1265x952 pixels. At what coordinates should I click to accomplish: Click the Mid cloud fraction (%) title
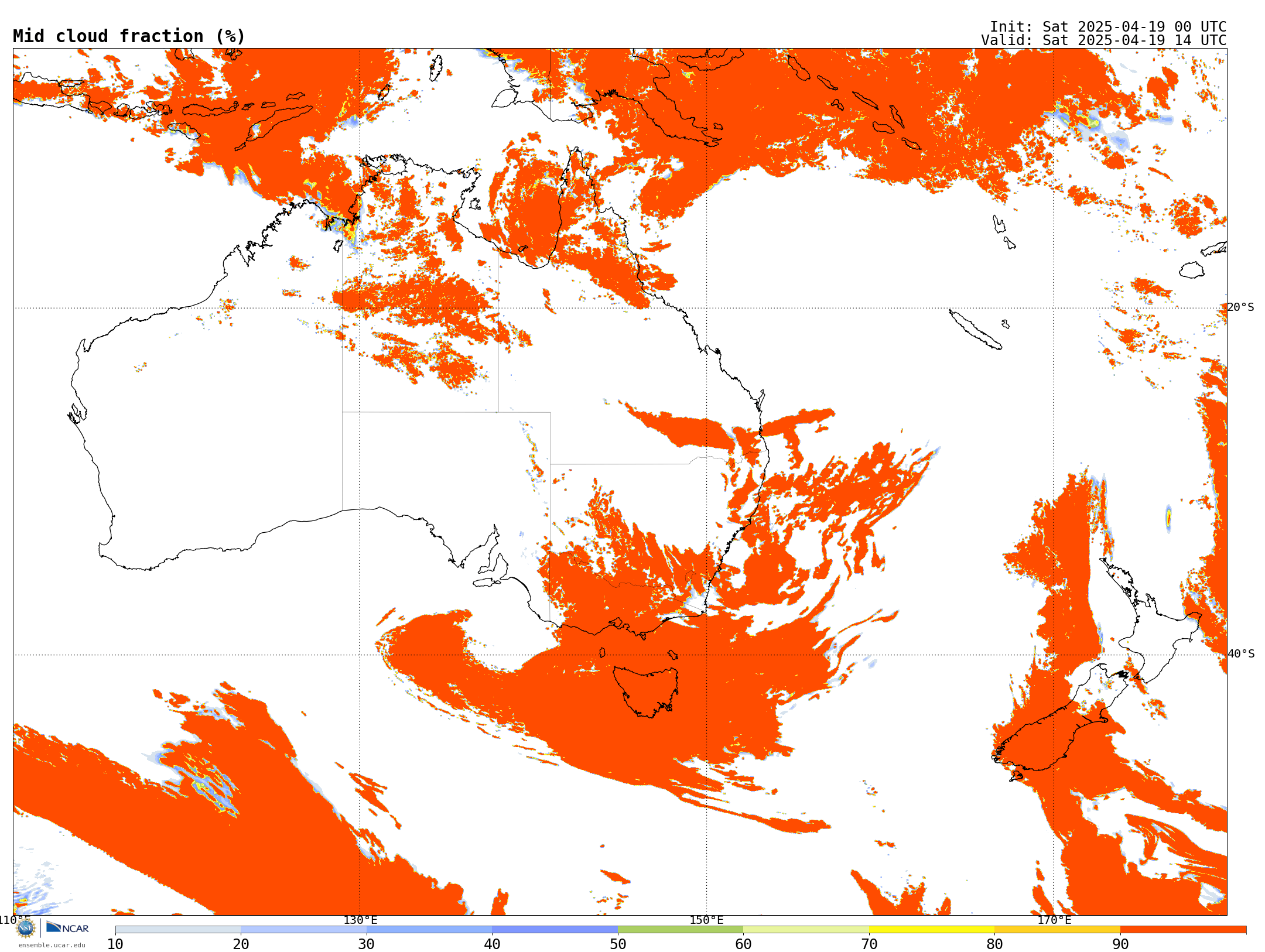[x=129, y=36]
